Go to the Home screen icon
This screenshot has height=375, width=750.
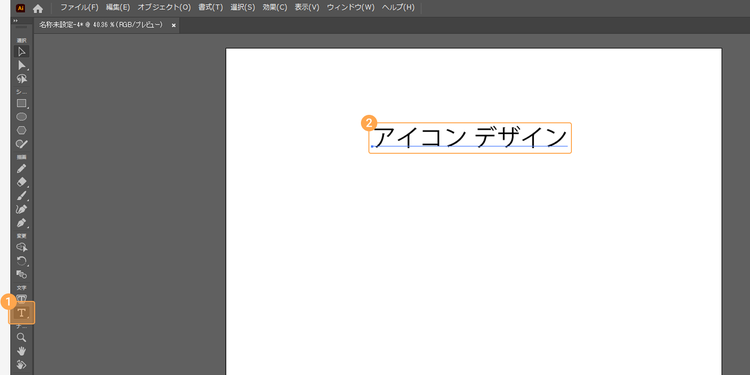[38, 8]
